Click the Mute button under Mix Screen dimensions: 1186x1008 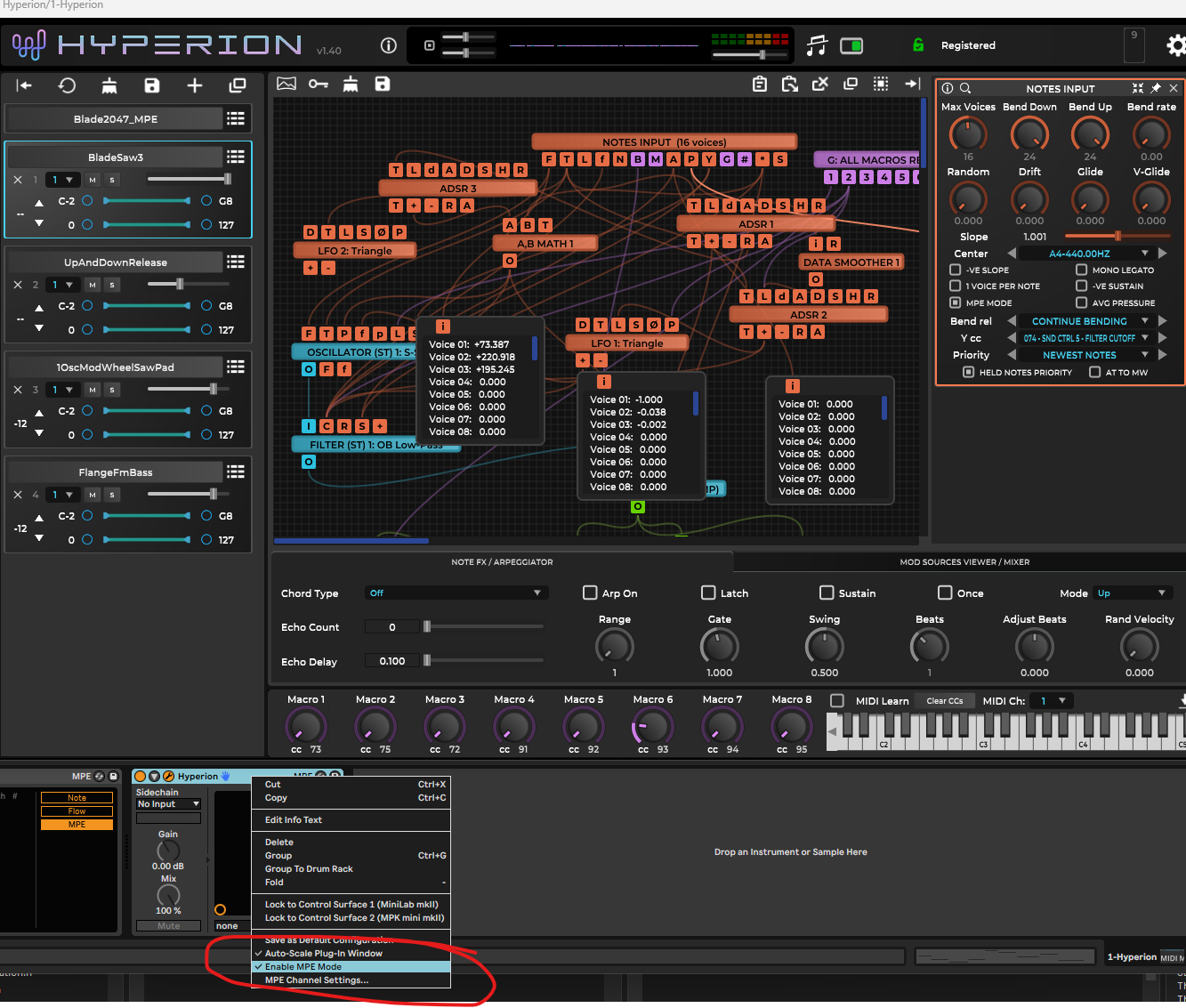(x=168, y=926)
